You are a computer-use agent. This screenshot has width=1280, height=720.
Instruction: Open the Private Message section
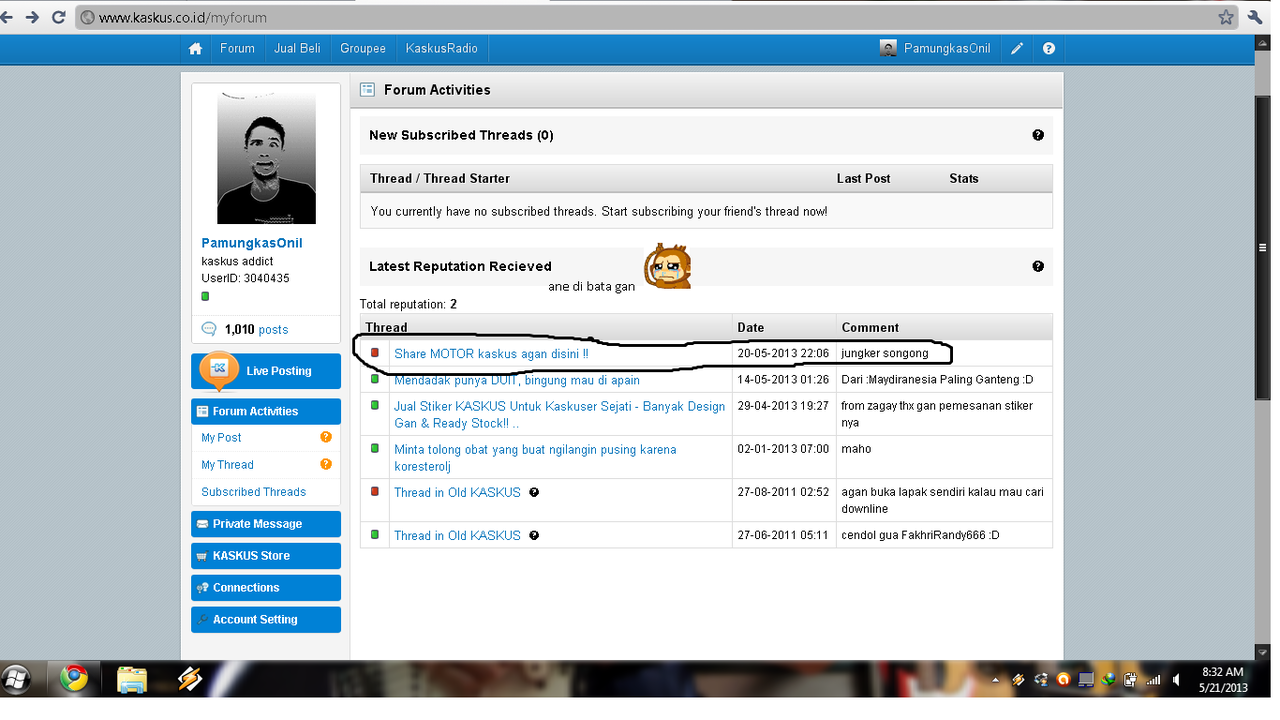click(265, 524)
